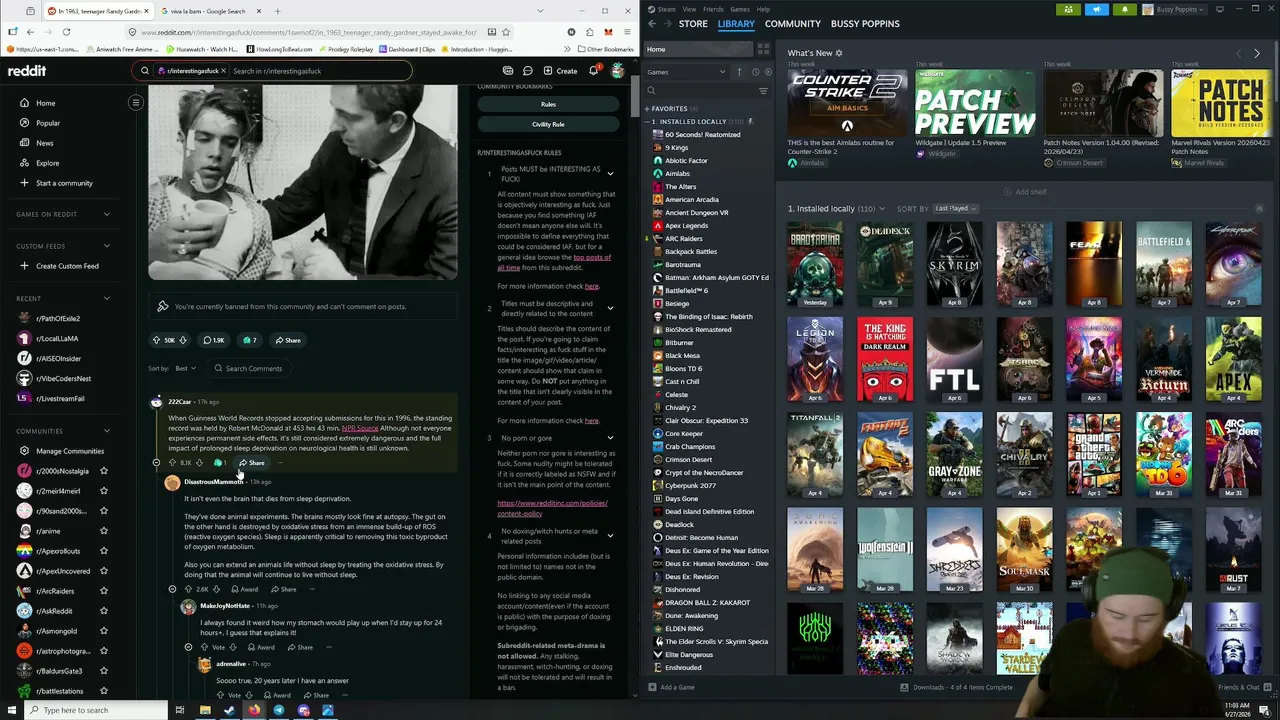Open Steam View menu

tap(688, 9)
